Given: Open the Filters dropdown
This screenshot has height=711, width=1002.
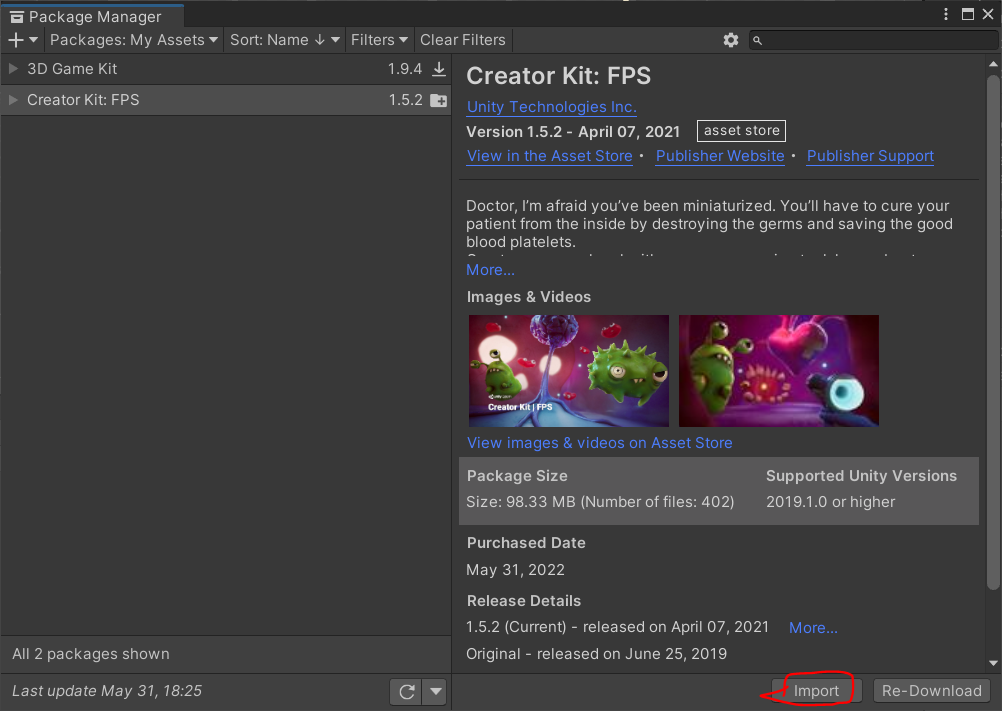Looking at the screenshot, I should 379,40.
